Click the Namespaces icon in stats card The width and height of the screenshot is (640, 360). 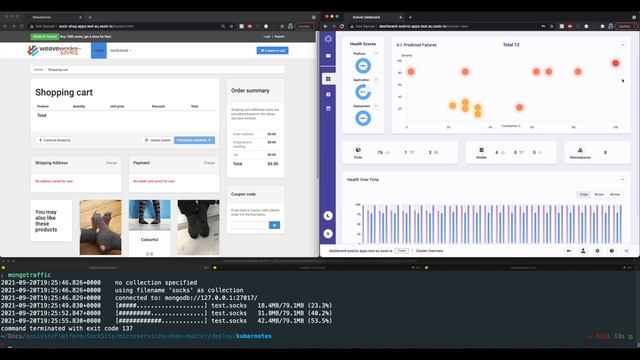(x=580, y=150)
